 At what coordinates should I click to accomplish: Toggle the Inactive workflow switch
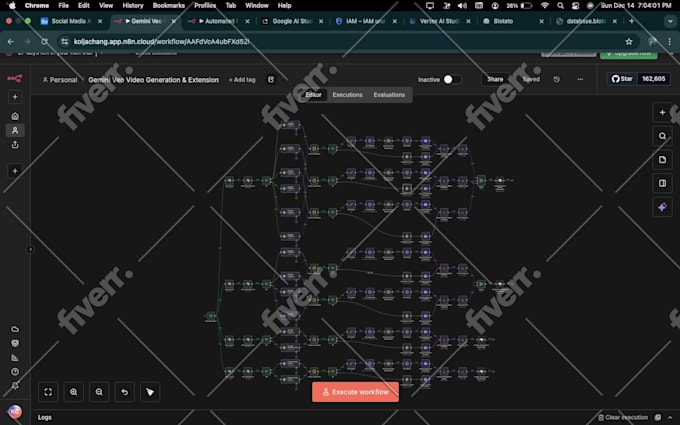pyautogui.click(x=452, y=79)
